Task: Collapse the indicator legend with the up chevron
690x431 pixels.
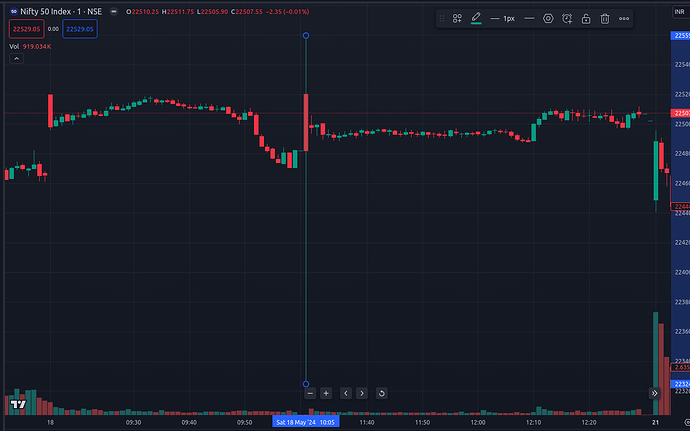Action: [x=16, y=59]
